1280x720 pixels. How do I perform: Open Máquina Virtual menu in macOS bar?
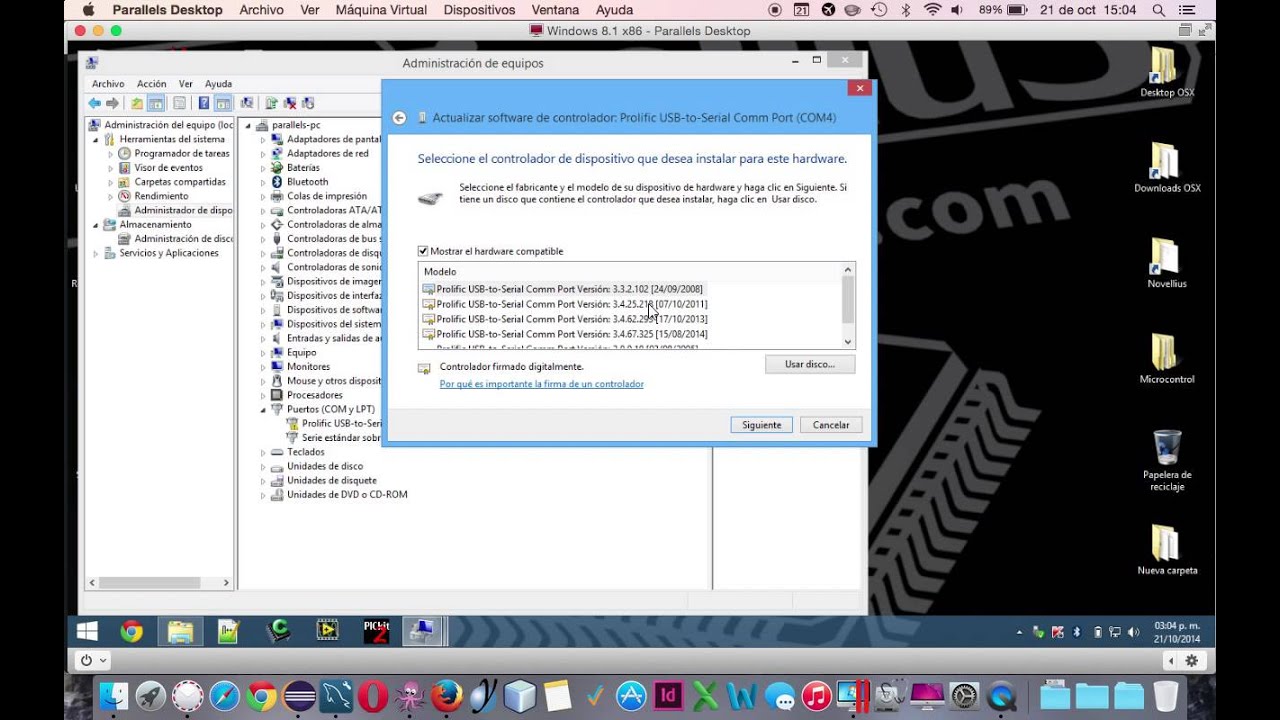pos(381,10)
